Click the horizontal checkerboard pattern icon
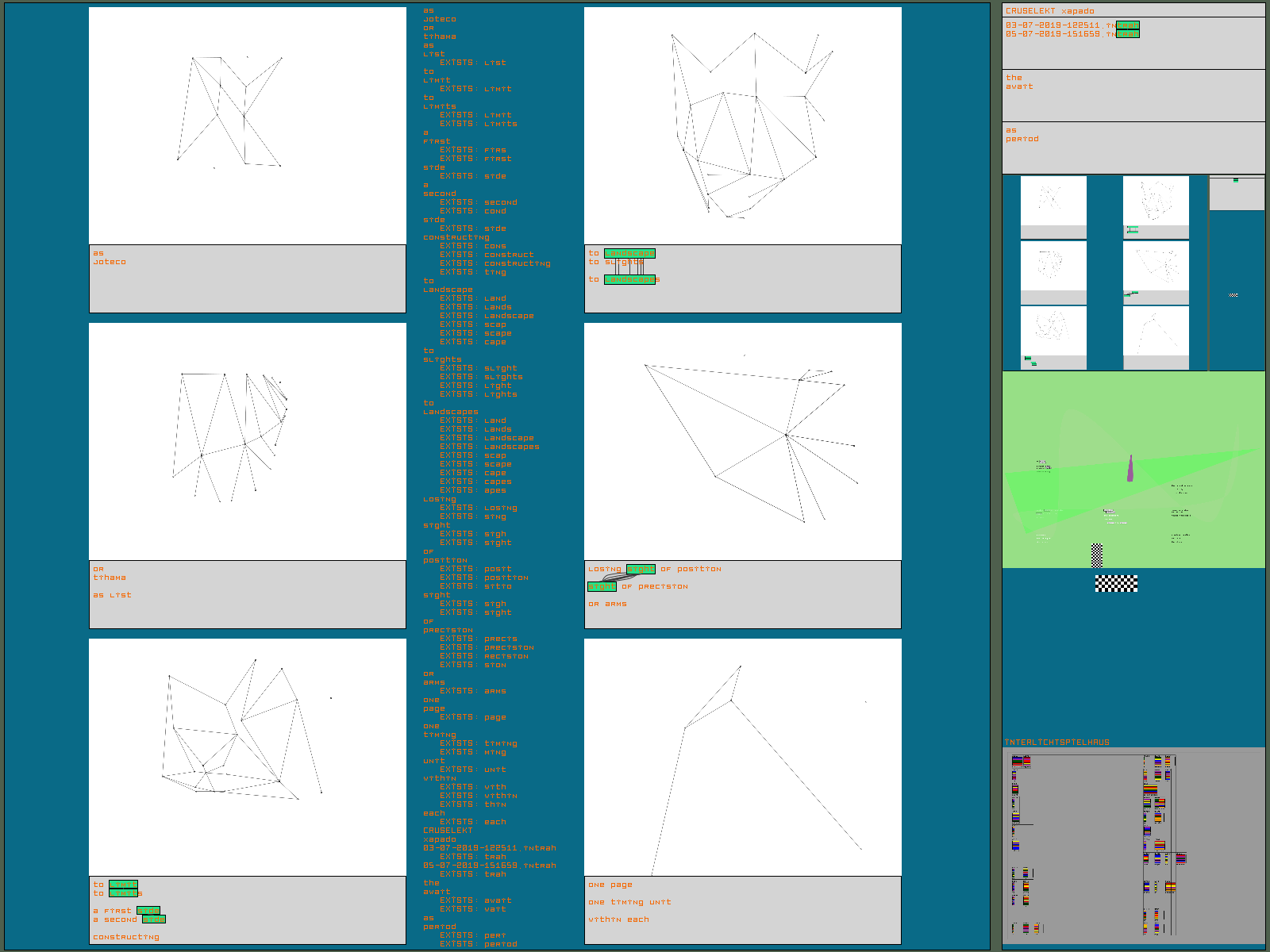1270x952 pixels. pyautogui.click(x=1116, y=584)
